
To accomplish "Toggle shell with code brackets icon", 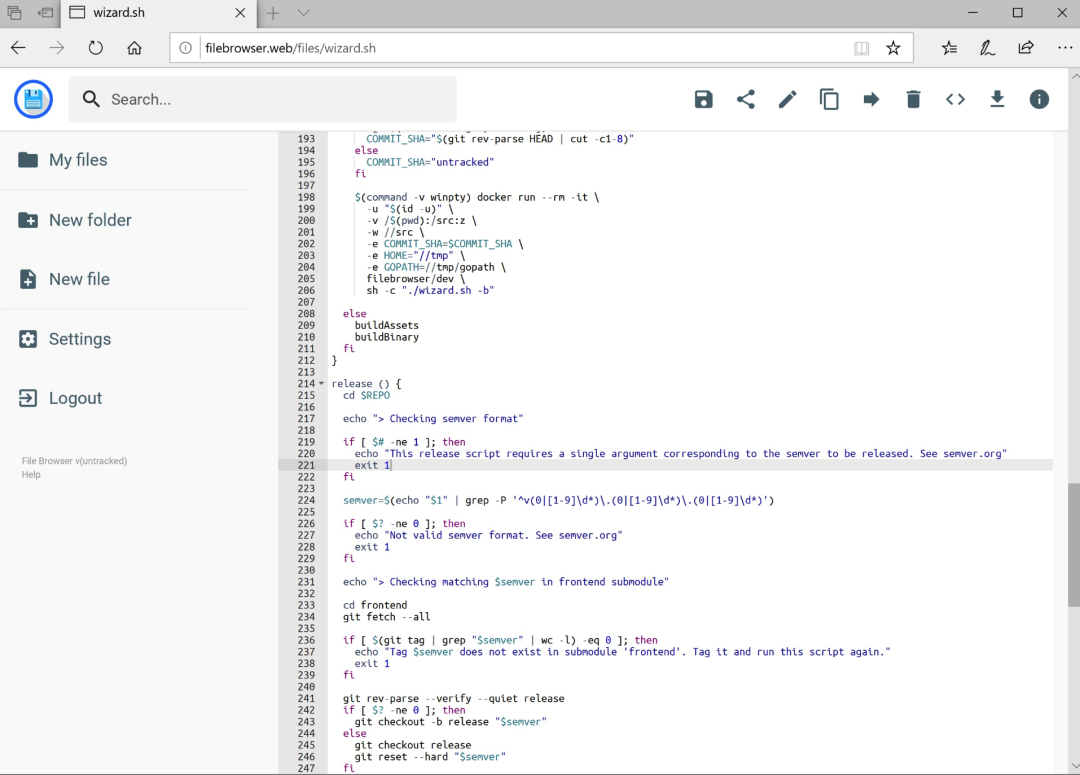I will tap(955, 99).
